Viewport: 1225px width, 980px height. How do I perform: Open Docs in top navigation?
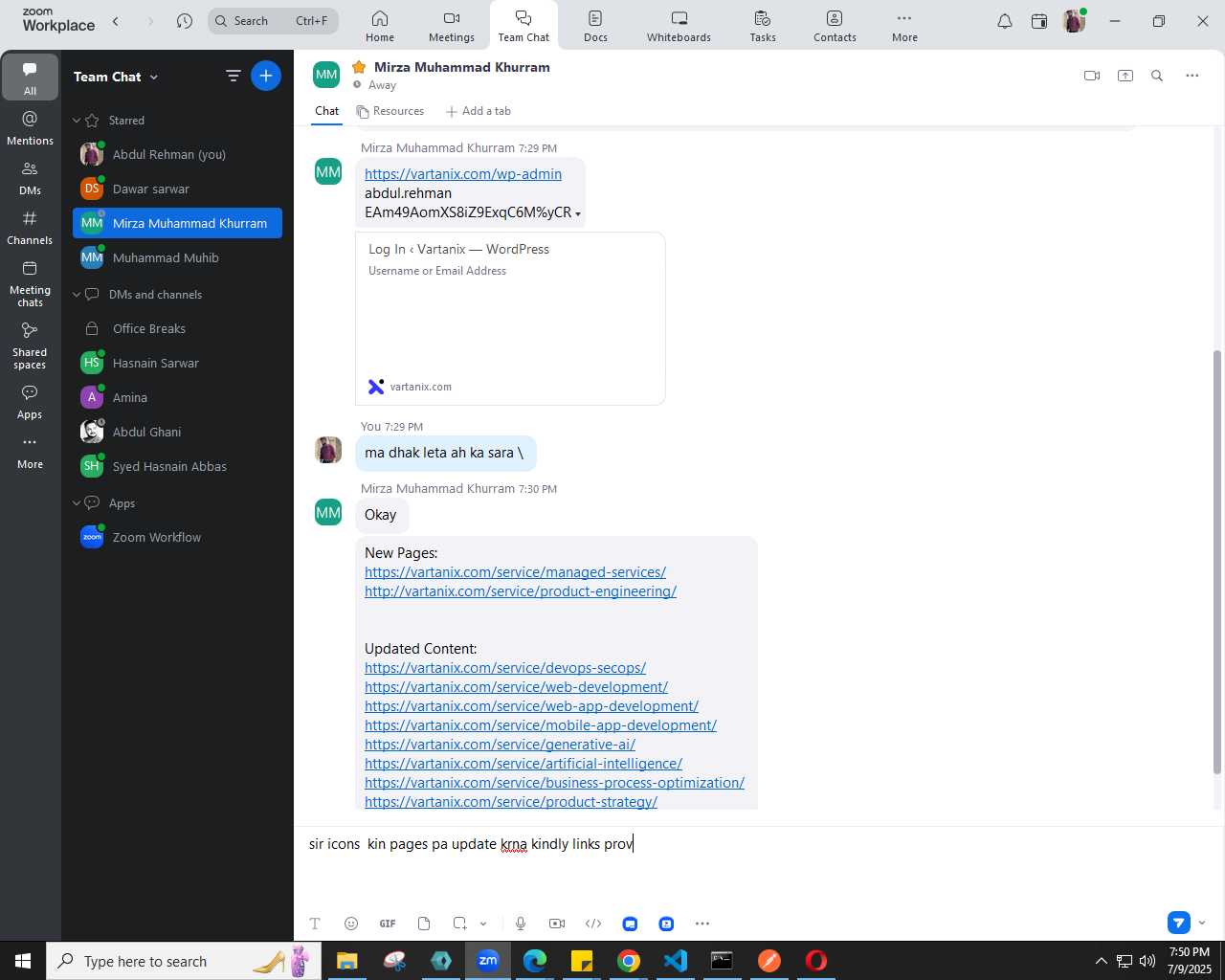595,26
